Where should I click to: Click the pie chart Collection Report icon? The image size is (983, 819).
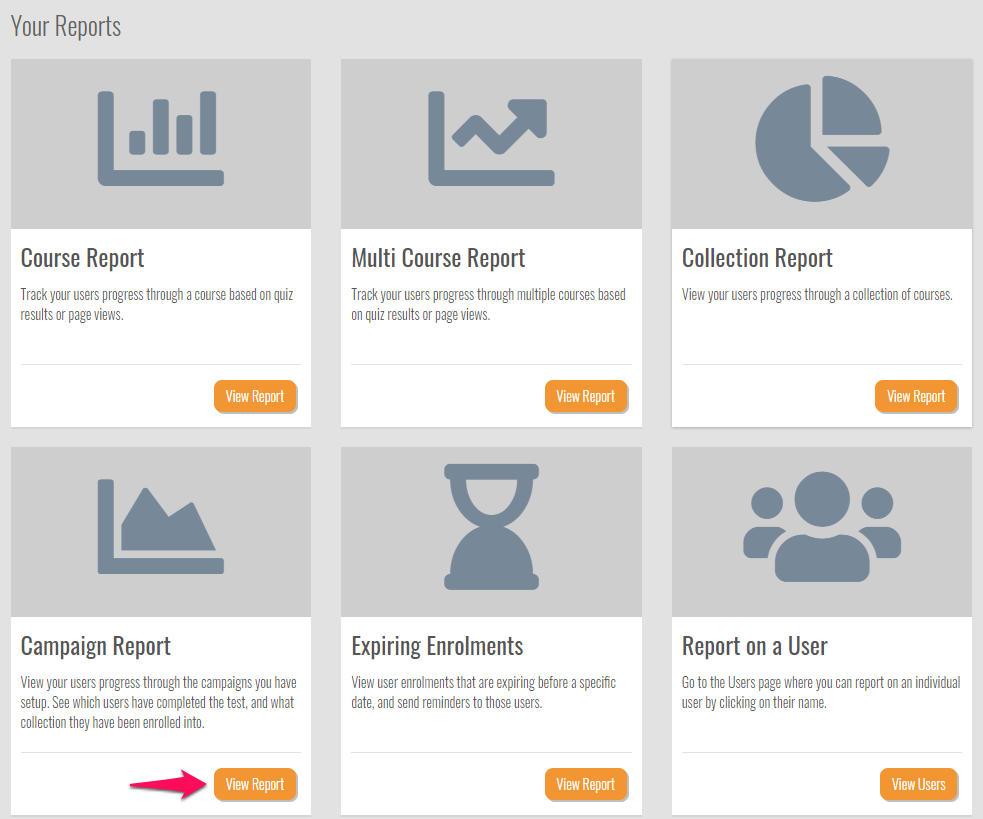coord(821,141)
